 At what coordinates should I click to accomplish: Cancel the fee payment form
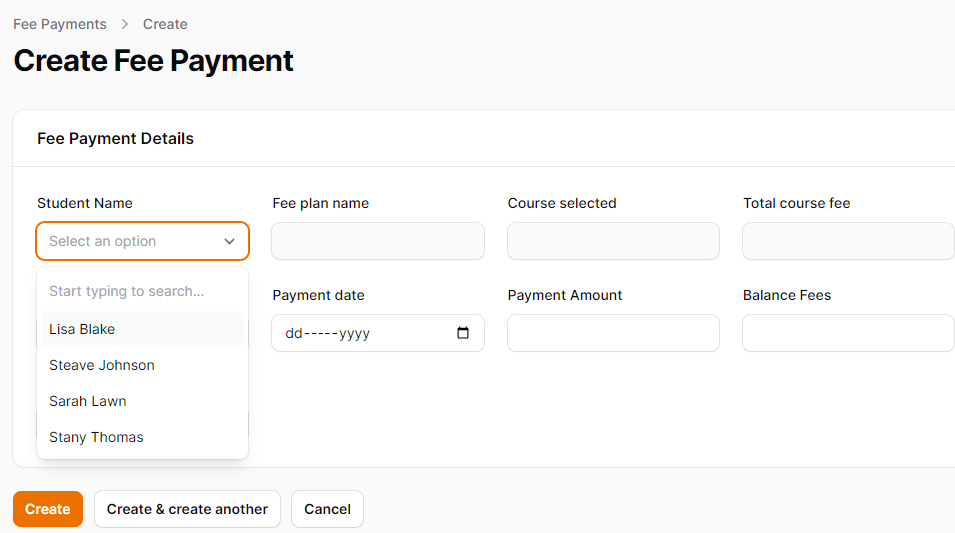327,509
